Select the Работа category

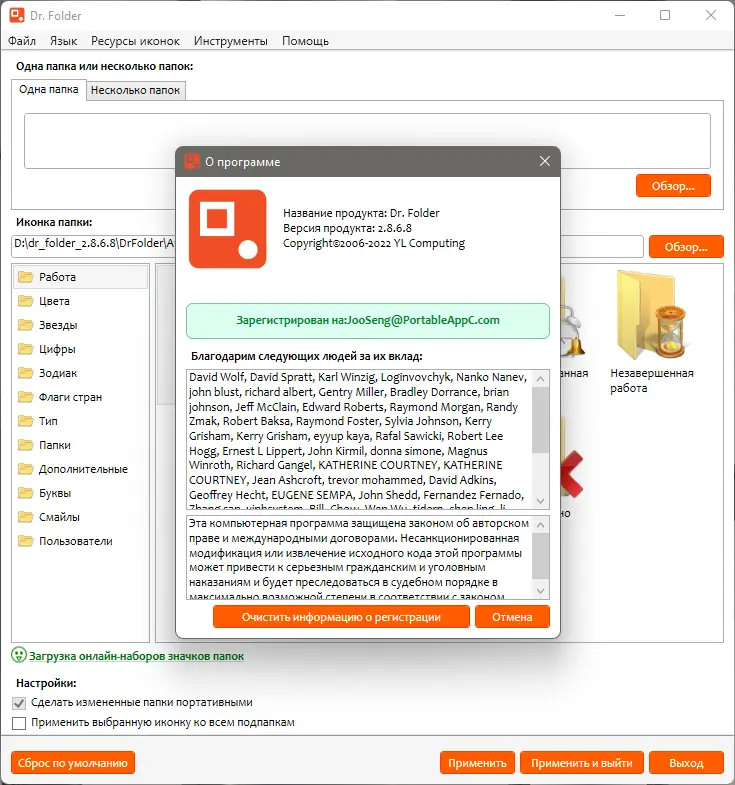(x=81, y=277)
